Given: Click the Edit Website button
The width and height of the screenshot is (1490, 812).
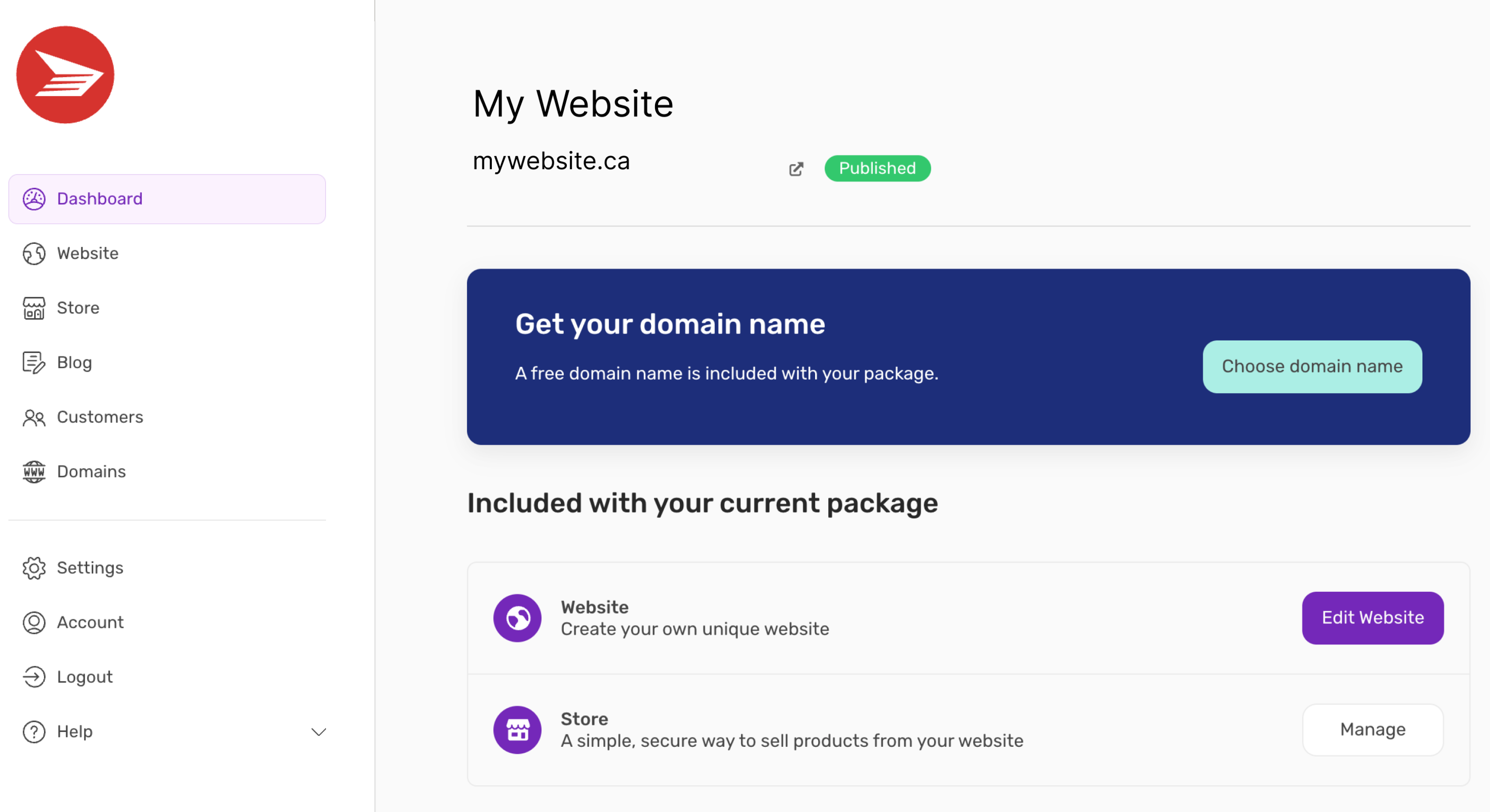Looking at the screenshot, I should [1372, 618].
